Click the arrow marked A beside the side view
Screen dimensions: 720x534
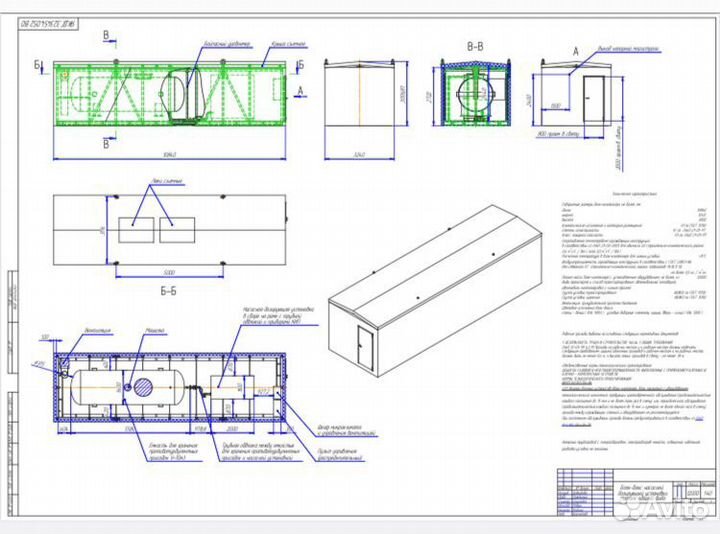pyautogui.click(x=298, y=90)
